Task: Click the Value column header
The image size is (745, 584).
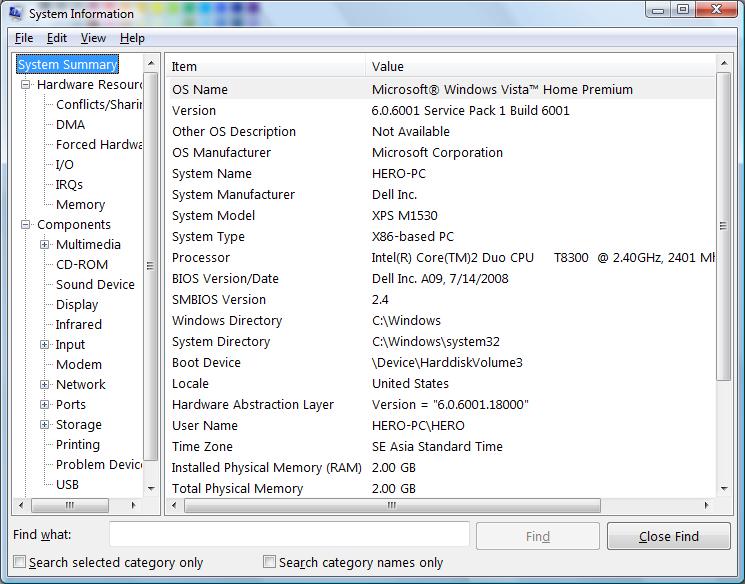Action: coord(540,67)
